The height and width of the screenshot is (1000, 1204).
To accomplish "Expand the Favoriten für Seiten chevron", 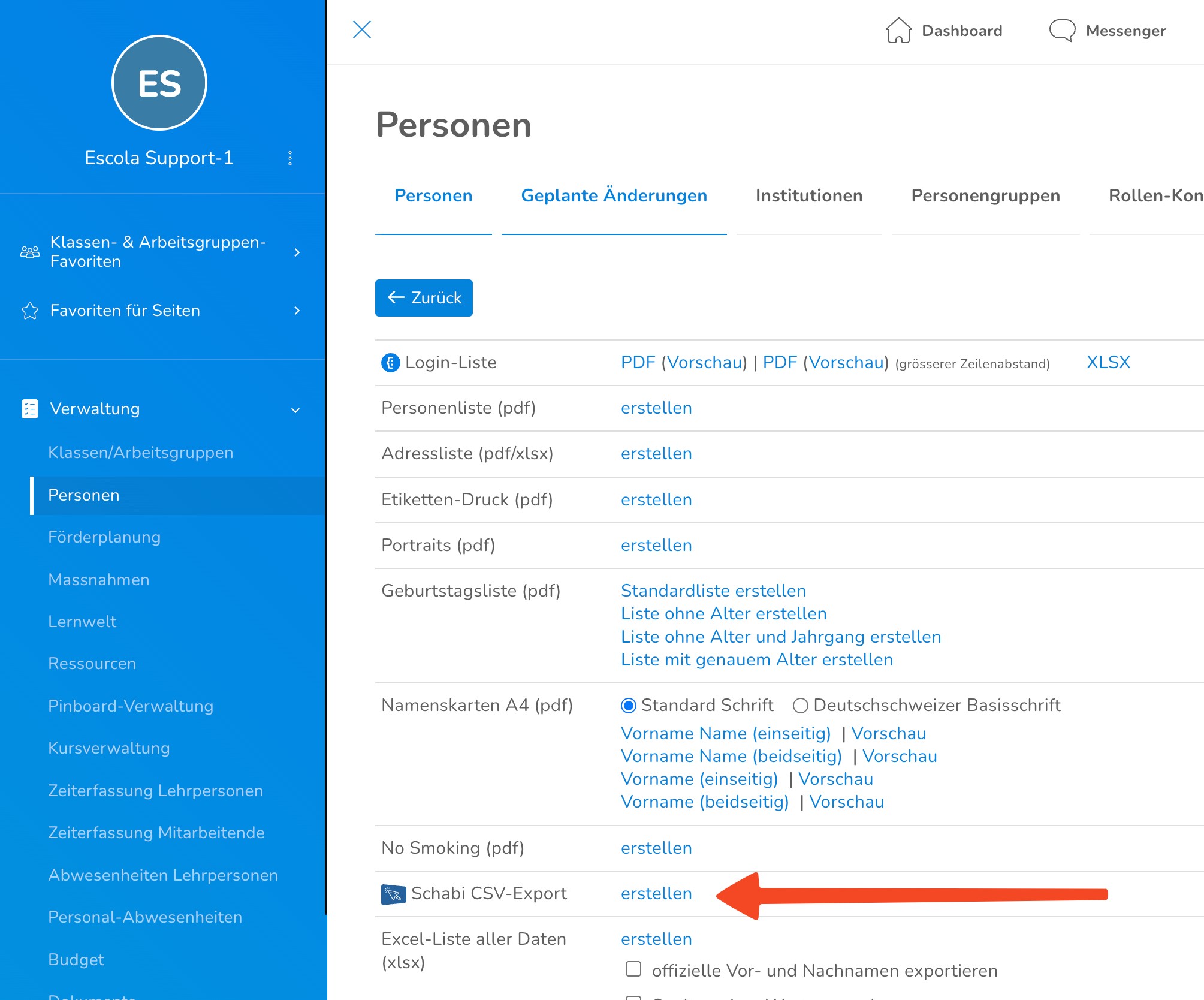I will (297, 311).
